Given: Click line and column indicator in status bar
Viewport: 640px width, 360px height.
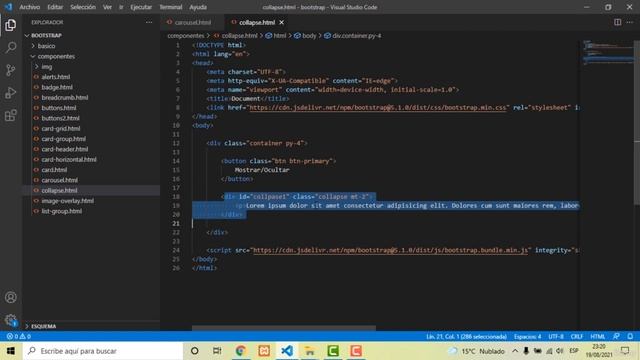Looking at the screenshot, I should point(466,336).
